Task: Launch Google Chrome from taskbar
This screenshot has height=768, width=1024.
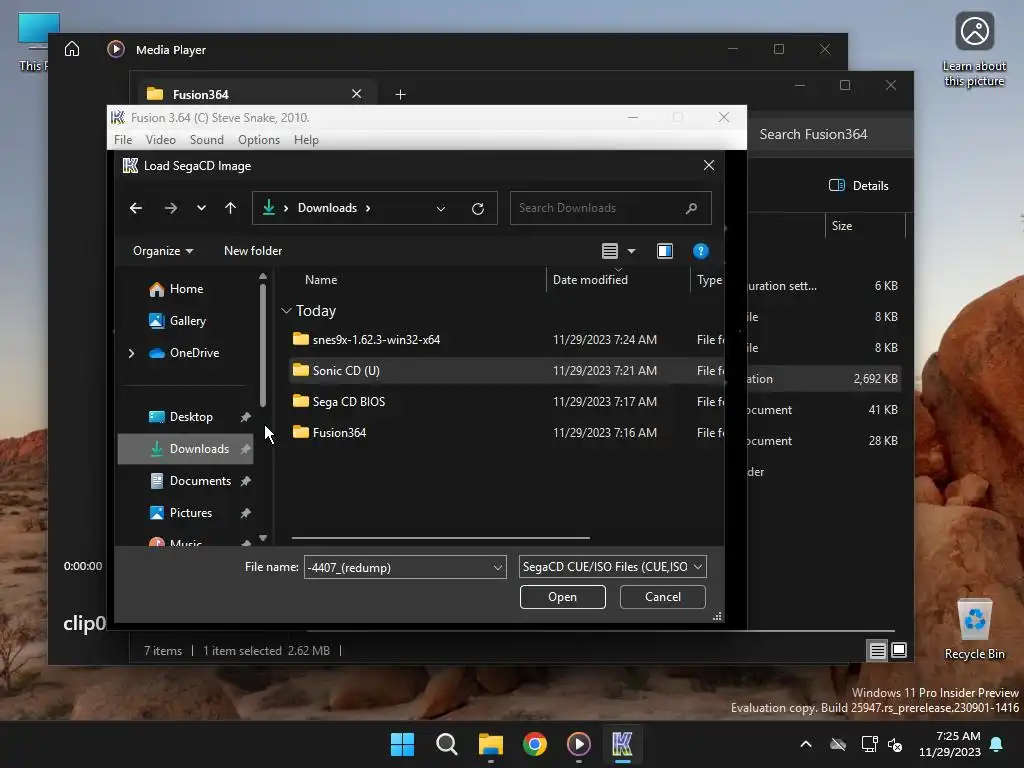Action: (x=535, y=744)
